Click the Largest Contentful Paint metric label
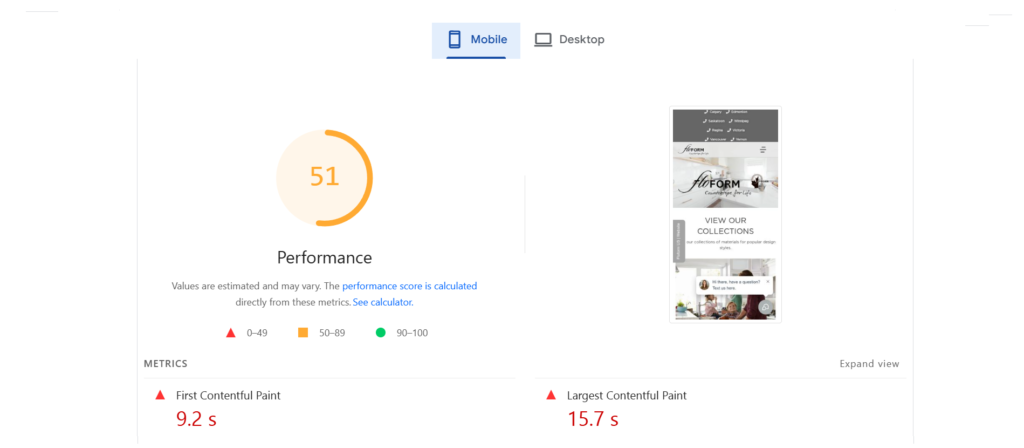 coord(626,396)
